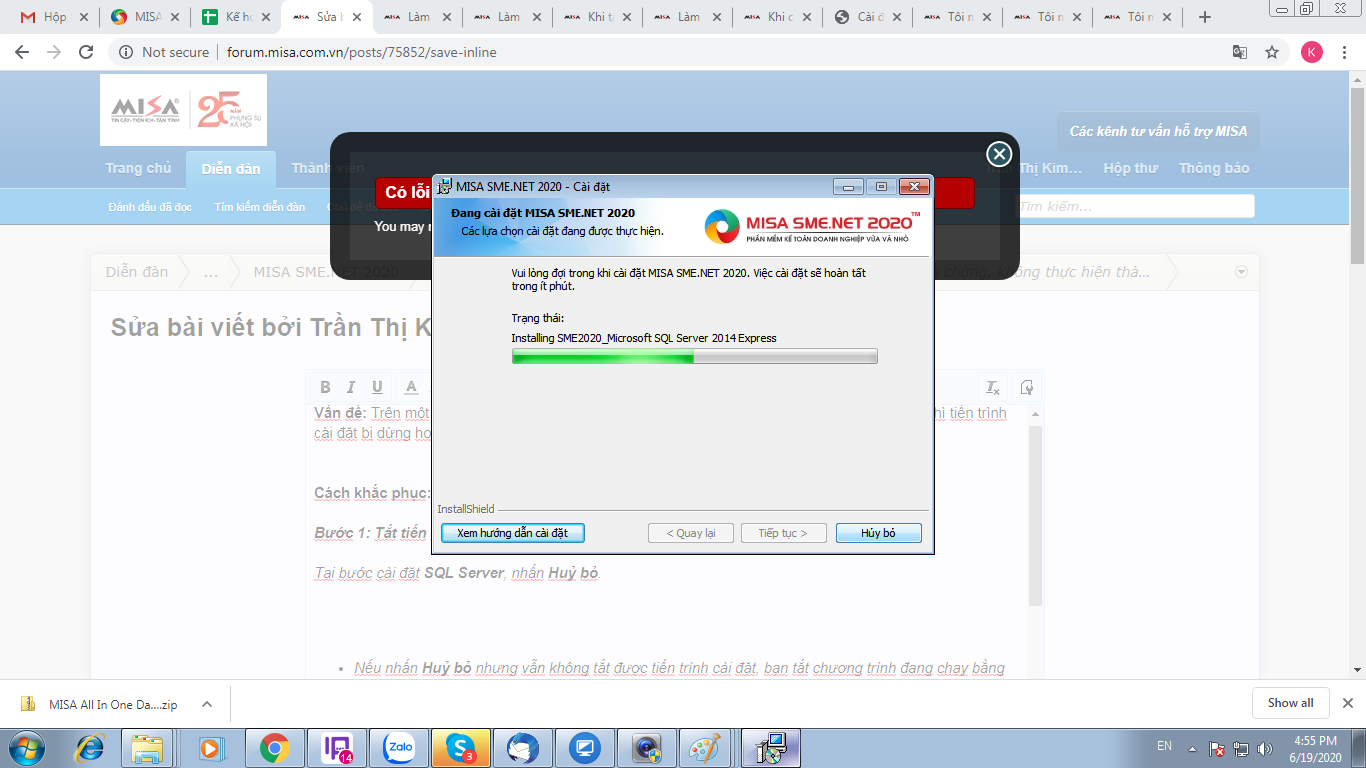The height and width of the screenshot is (768, 1366).
Task: Open Skype from the taskbar
Action: click(x=462, y=748)
